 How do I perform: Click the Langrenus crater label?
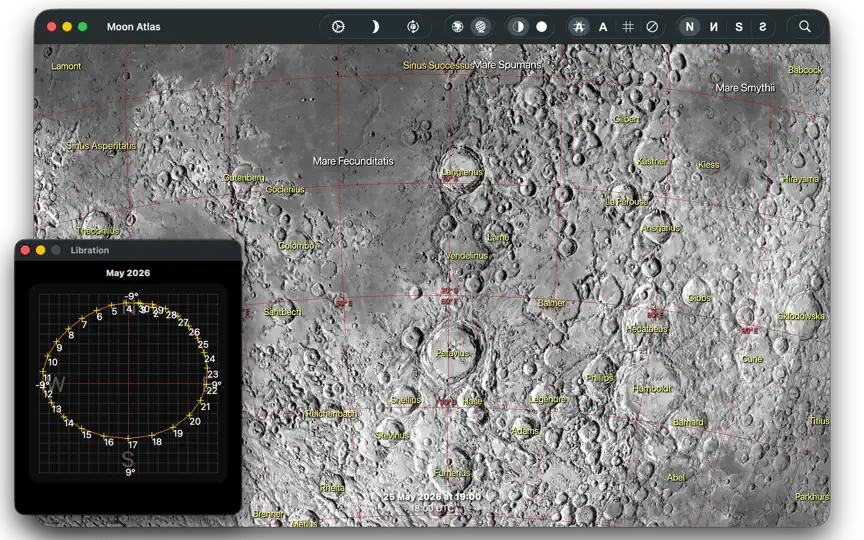[x=462, y=172]
